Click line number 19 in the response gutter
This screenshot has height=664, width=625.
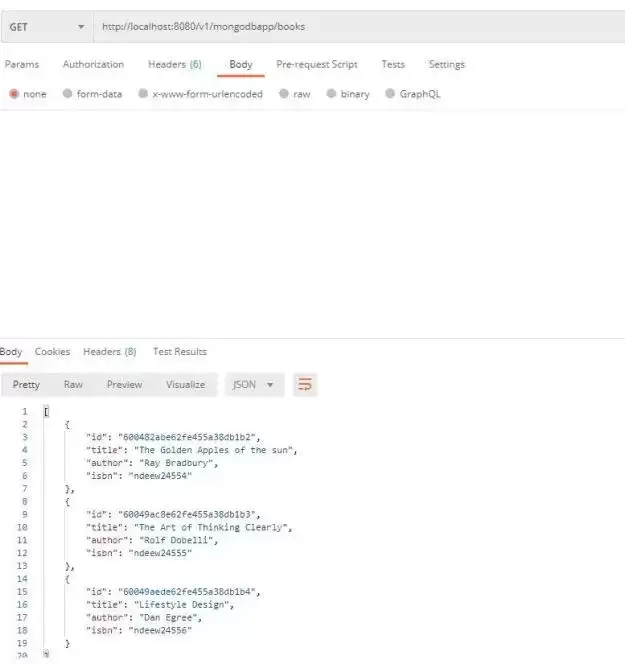(x=22, y=643)
